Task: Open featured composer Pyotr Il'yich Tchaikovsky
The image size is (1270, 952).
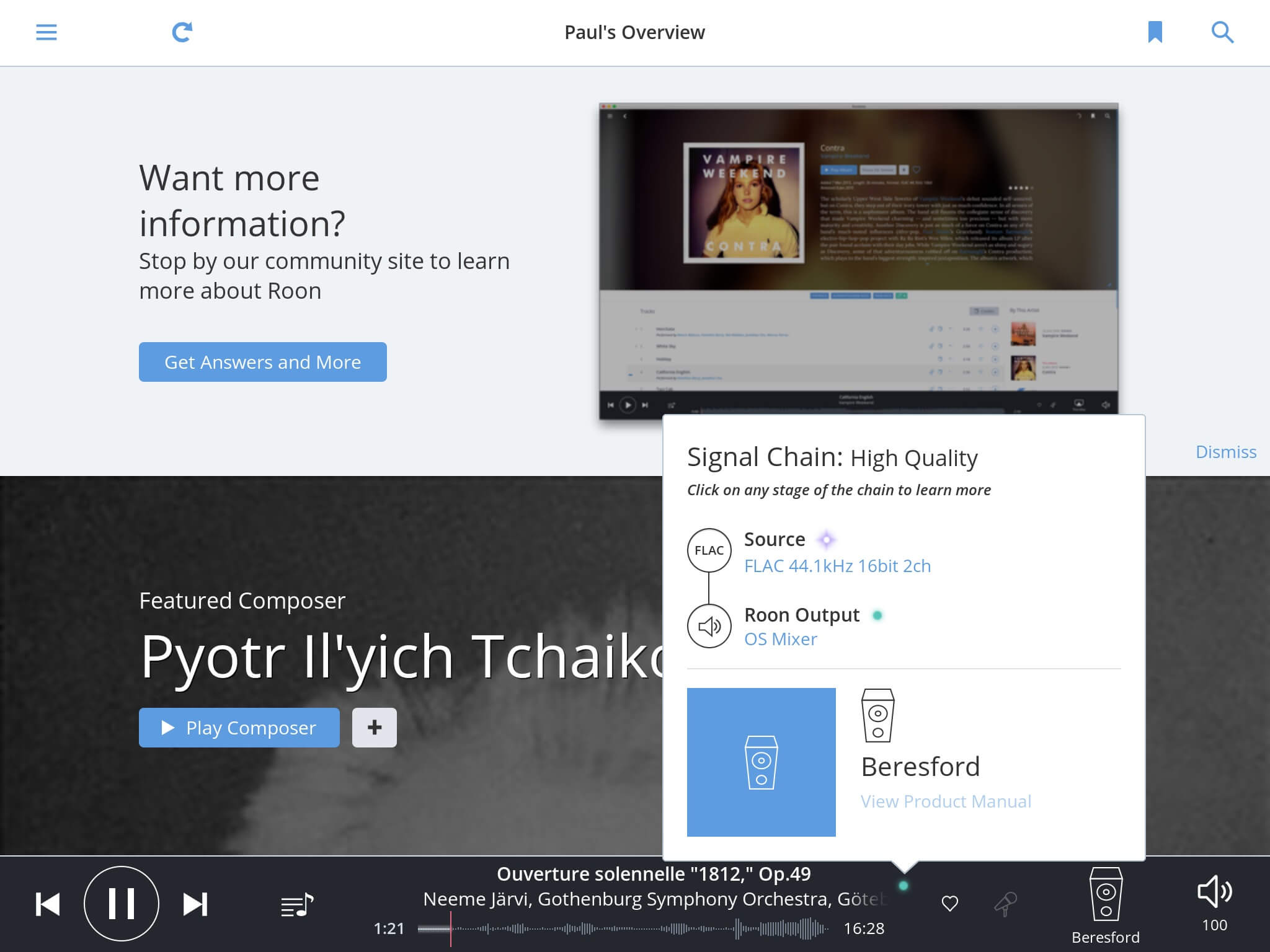Action: coord(402,657)
